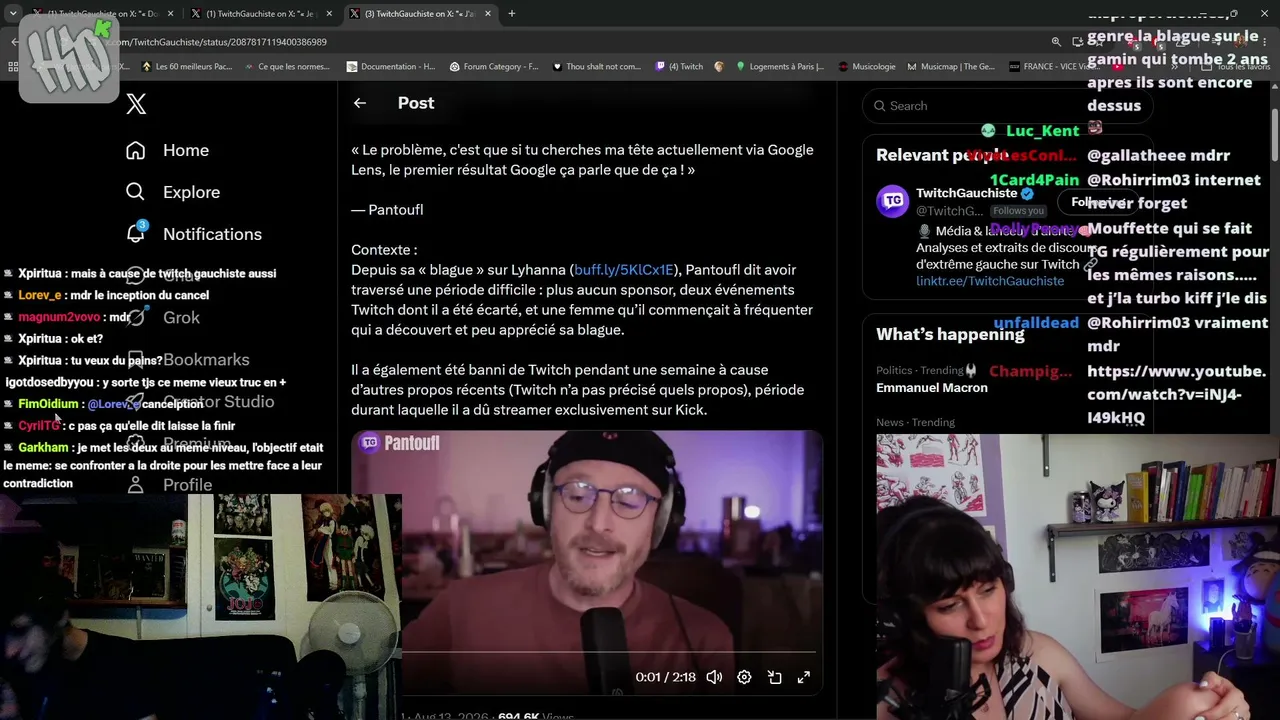Open the Notifications bell icon
The image size is (1280, 720).
coord(136,233)
